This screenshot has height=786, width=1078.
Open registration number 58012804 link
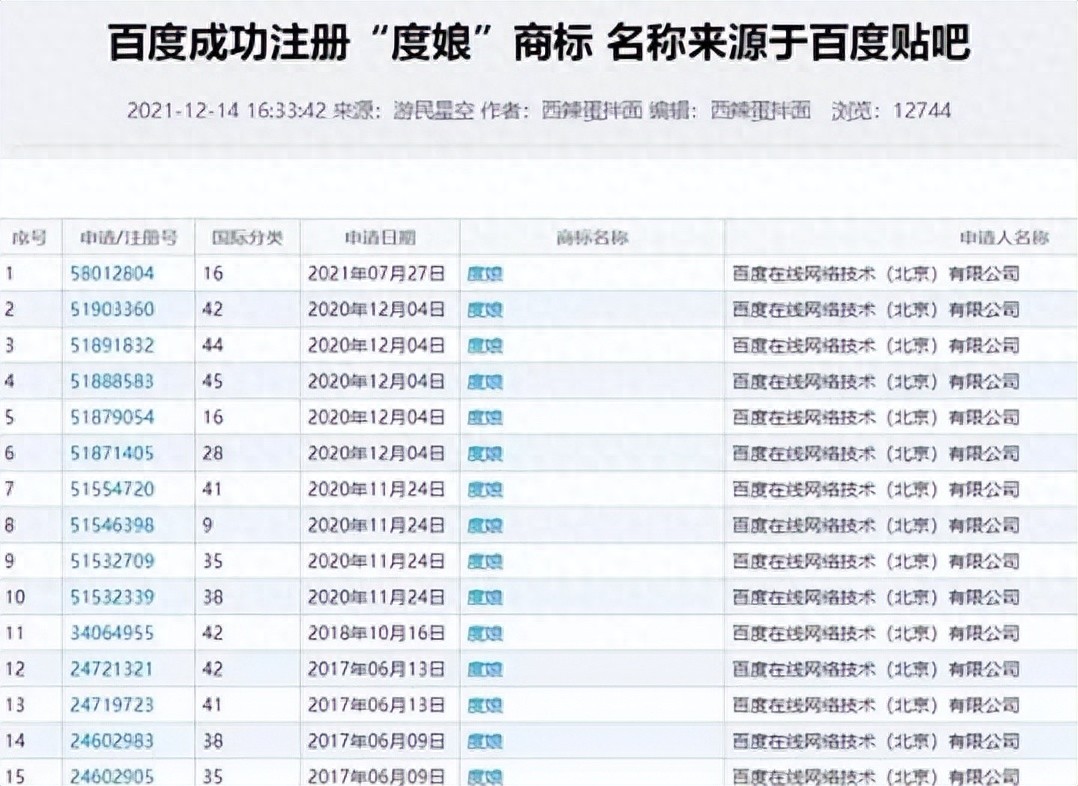(x=112, y=273)
